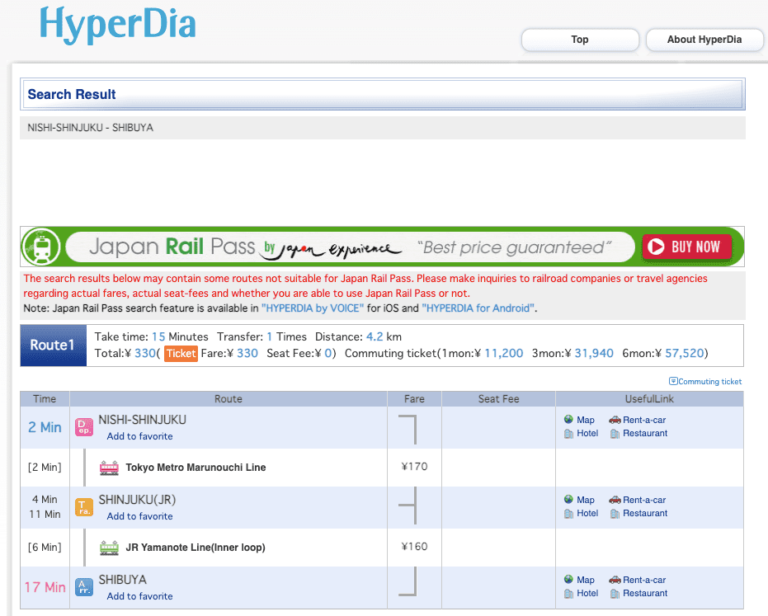The width and height of the screenshot is (768, 616).
Task: Open Hotel link for SHINJUKU(JR) station
Action: click(x=587, y=513)
